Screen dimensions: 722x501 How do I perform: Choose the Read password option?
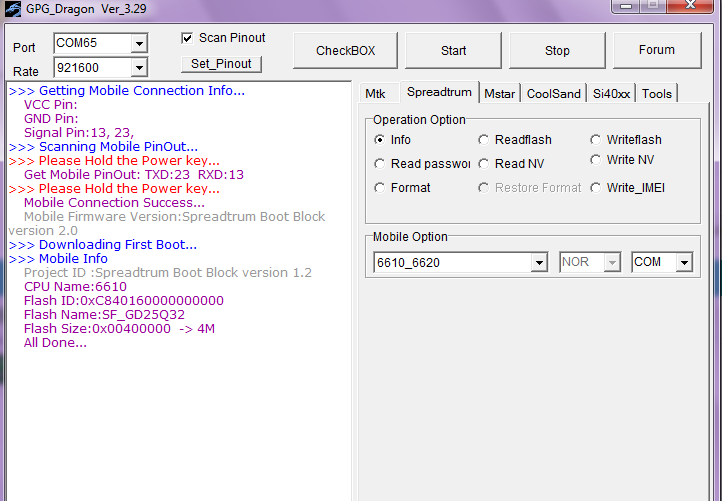pyautogui.click(x=379, y=163)
